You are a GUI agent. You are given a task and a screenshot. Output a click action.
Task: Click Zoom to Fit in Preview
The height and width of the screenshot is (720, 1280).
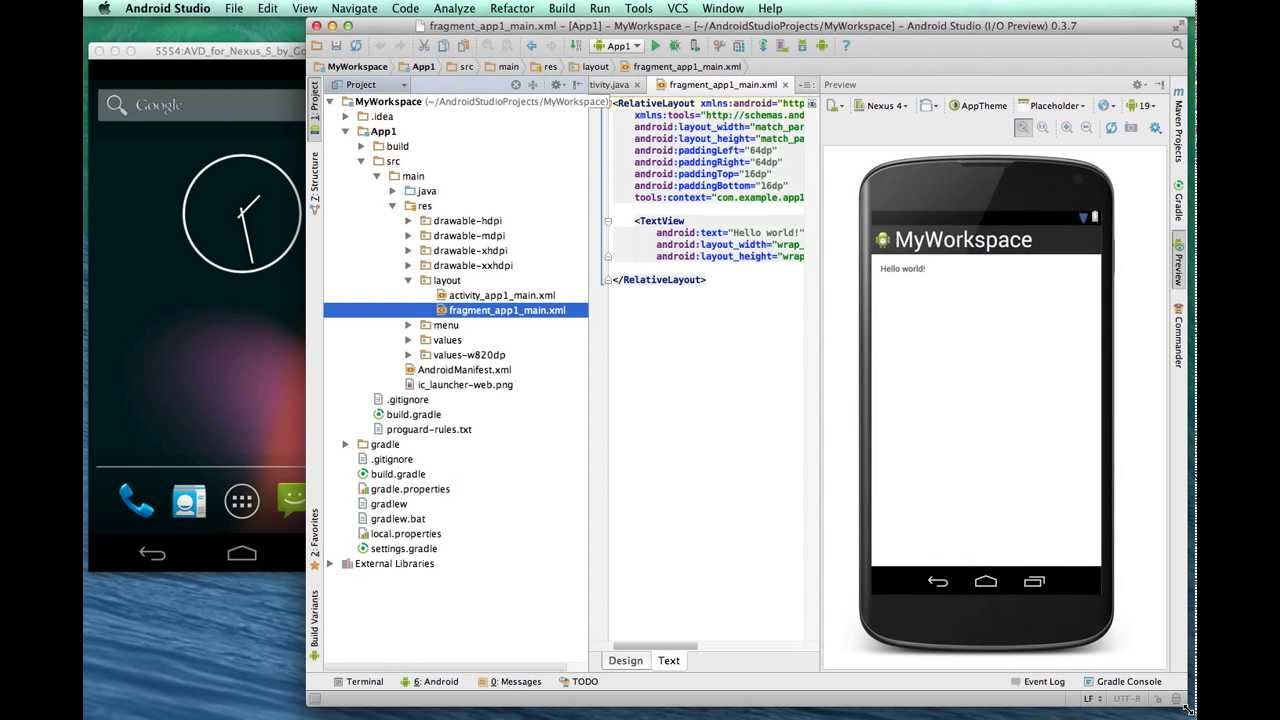pos(1023,128)
